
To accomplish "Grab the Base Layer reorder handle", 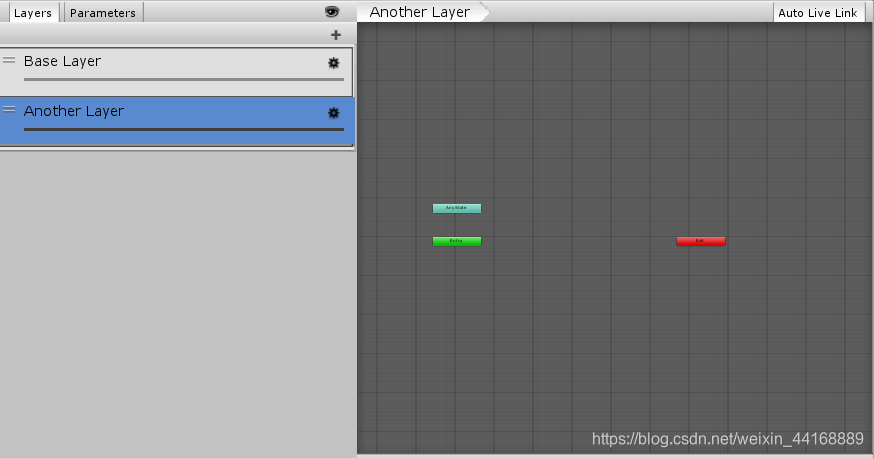I will 9,60.
